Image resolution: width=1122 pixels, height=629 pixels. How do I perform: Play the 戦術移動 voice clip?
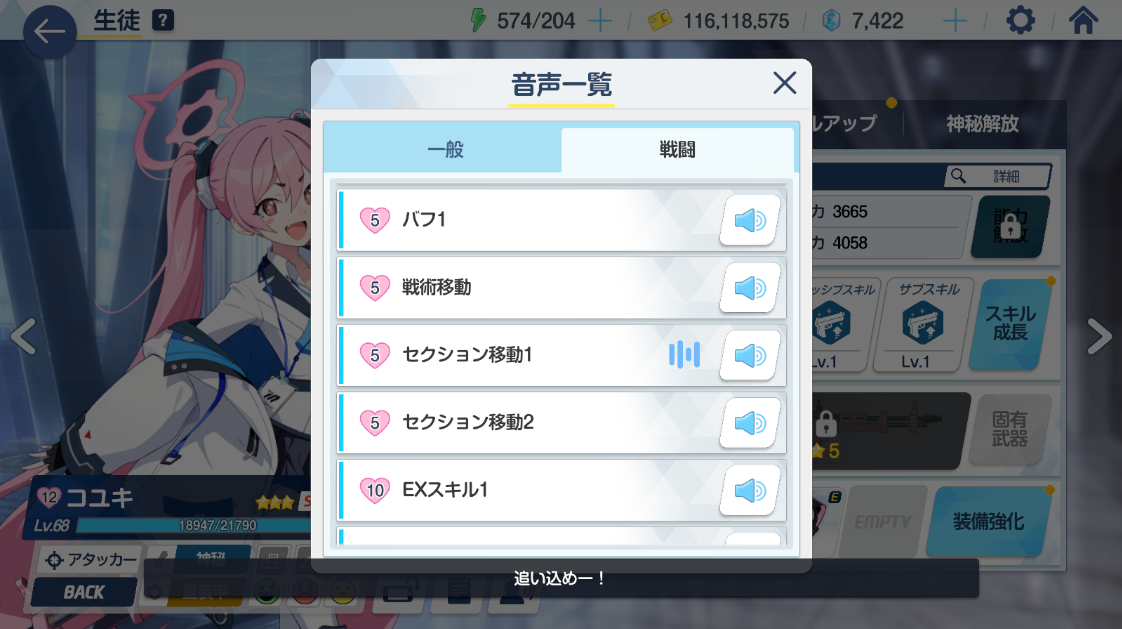tap(749, 288)
